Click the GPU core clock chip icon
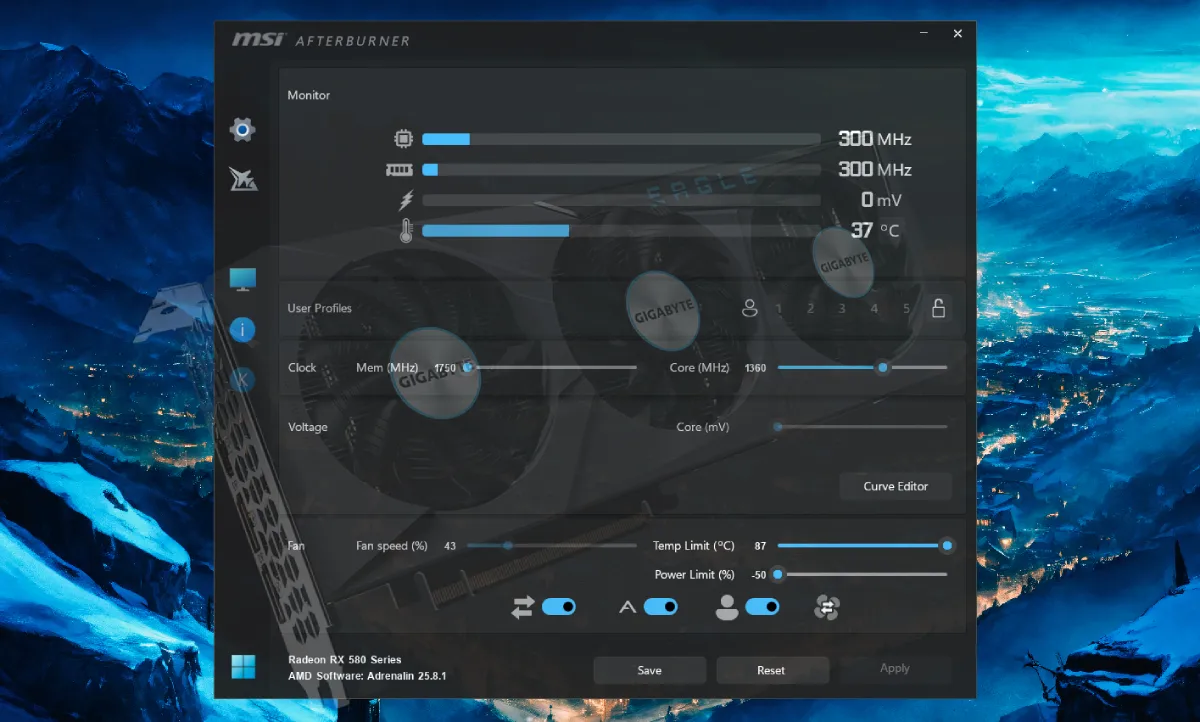The width and height of the screenshot is (1200, 722). (403, 138)
